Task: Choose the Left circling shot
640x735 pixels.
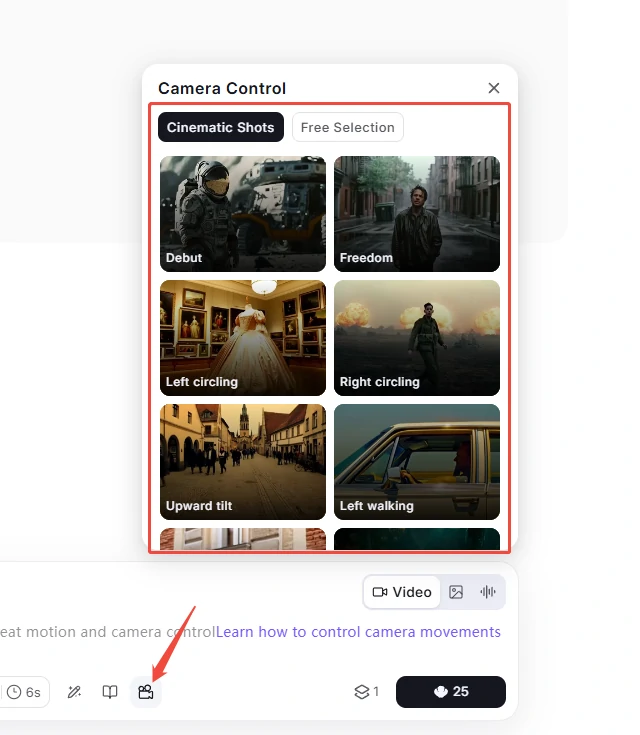Action: coord(243,338)
